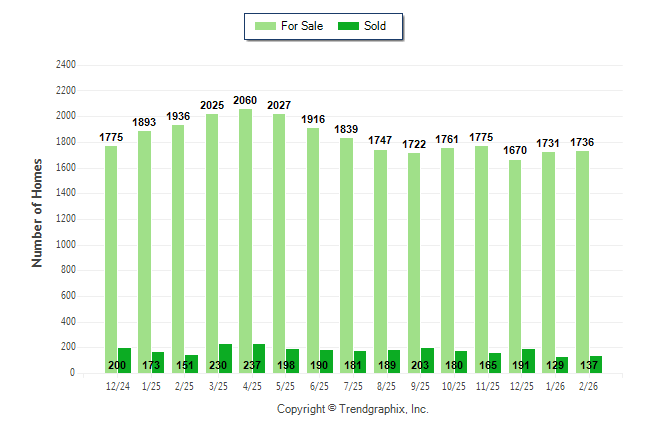Click the Copyright Trendgraphix, Inc. text
Viewport: 646px width, 434px height.
(x=352, y=409)
